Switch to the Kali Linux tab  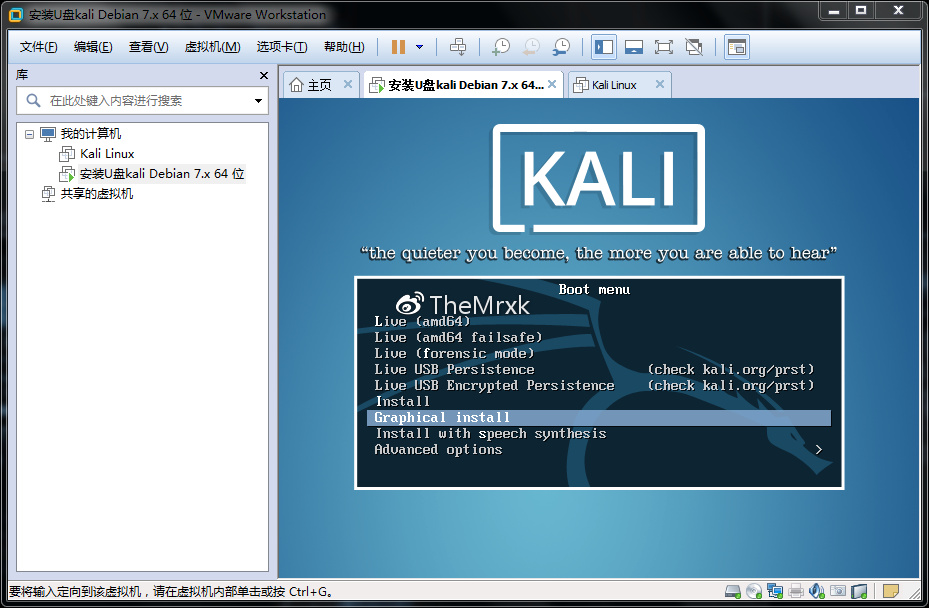pyautogui.click(x=614, y=85)
